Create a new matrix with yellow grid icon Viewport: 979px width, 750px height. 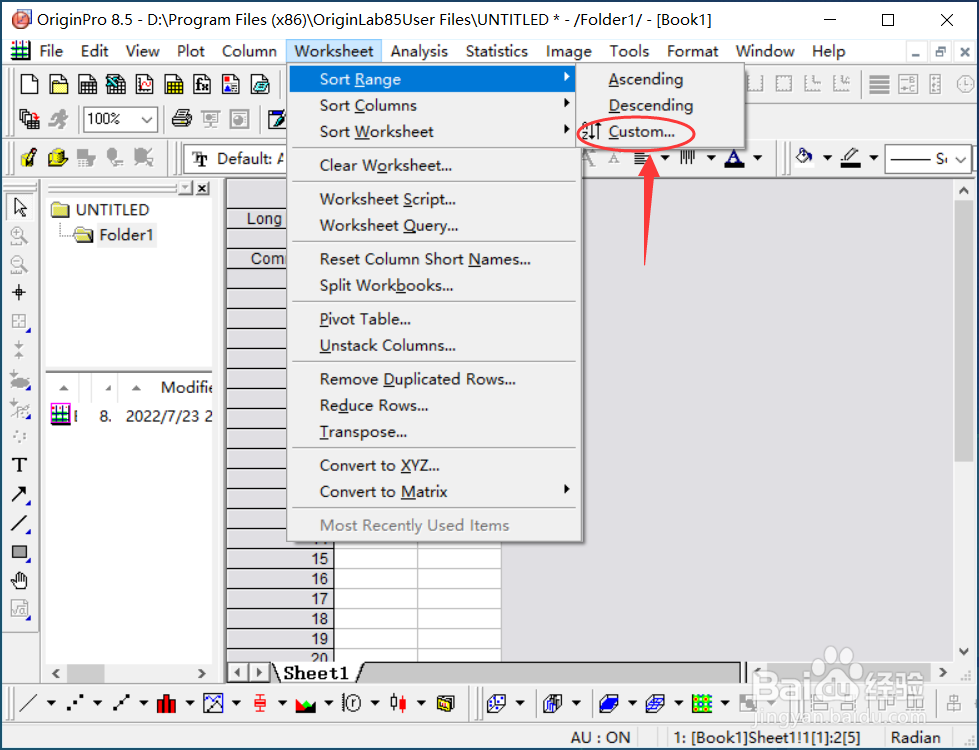click(174, 84)
